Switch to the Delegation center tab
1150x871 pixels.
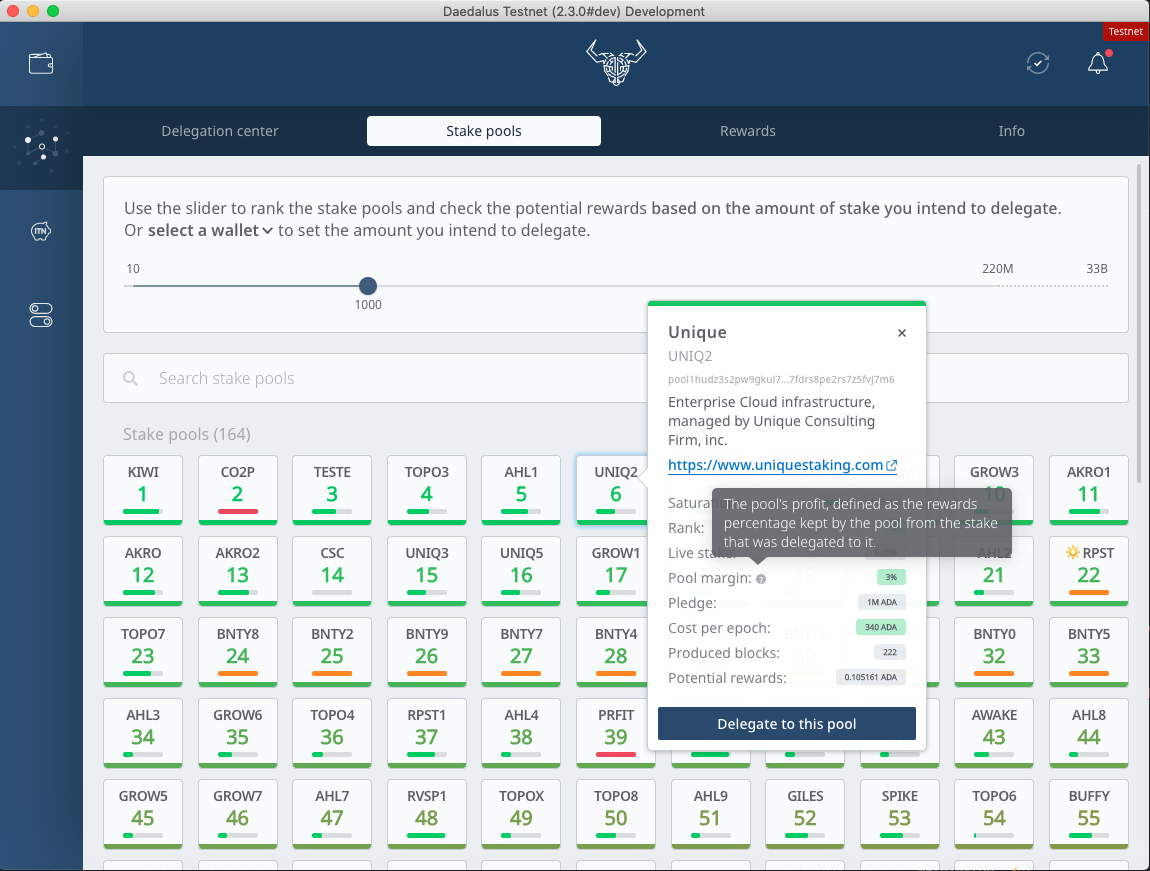[x=220, y=131]
